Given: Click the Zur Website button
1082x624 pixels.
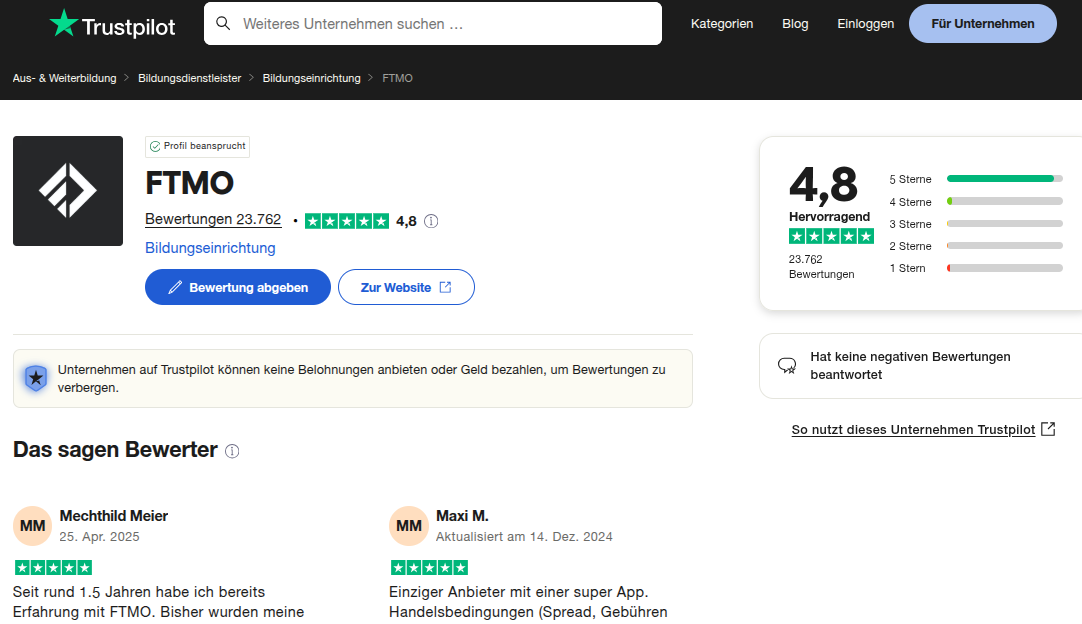Looking at the screenshot, I should pos(406,287).
